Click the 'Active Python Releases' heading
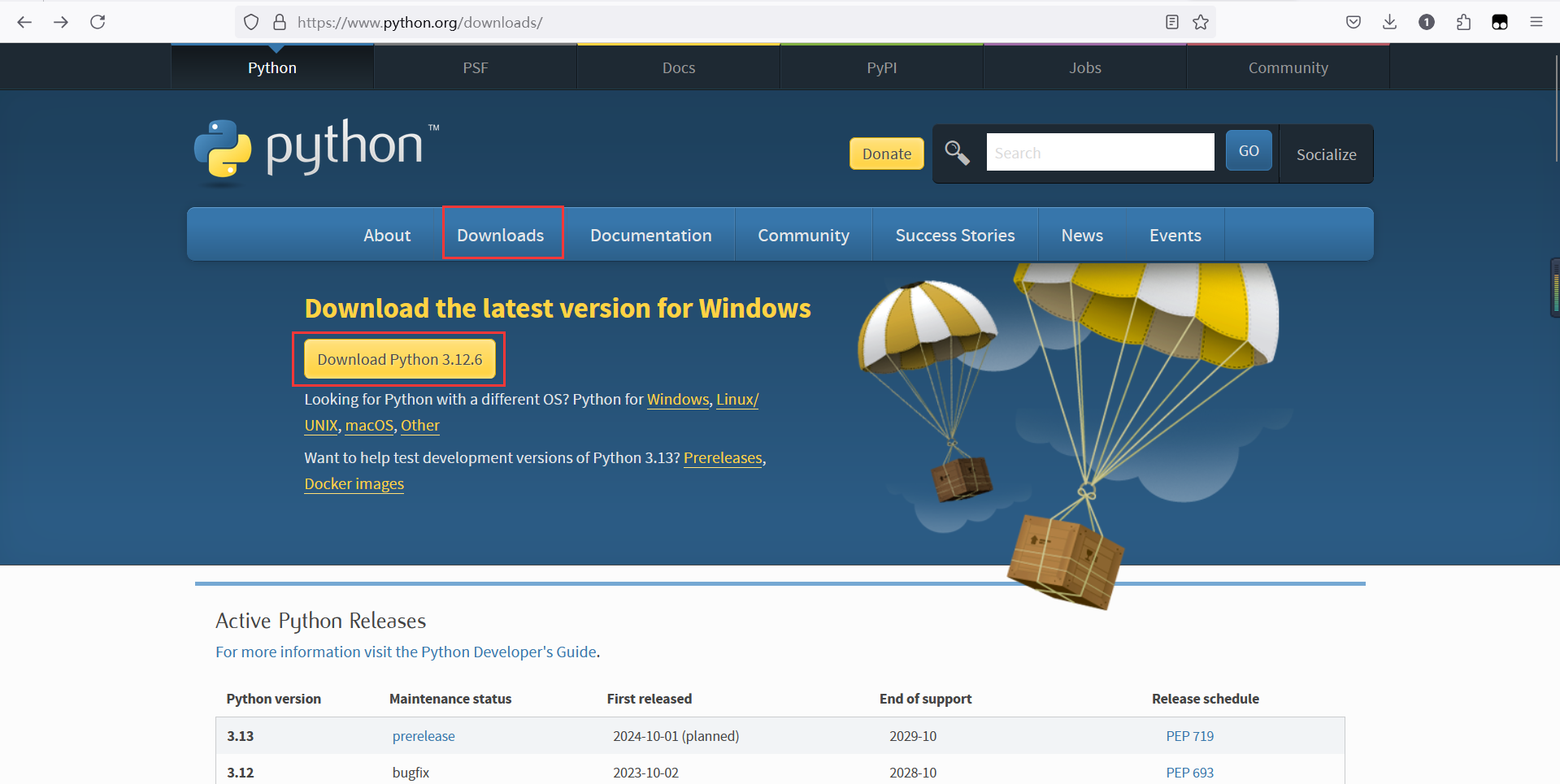The height and width of the screenshot is (784, 1560). coord(321,621)
